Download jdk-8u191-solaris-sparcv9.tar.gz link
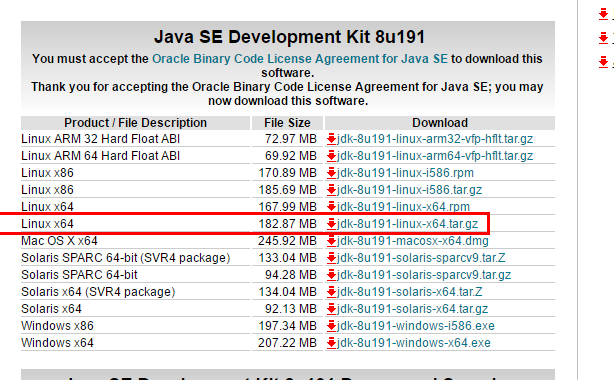Viewport: 614px width, 380px height. pyautogui.click(x=424, y=275)
